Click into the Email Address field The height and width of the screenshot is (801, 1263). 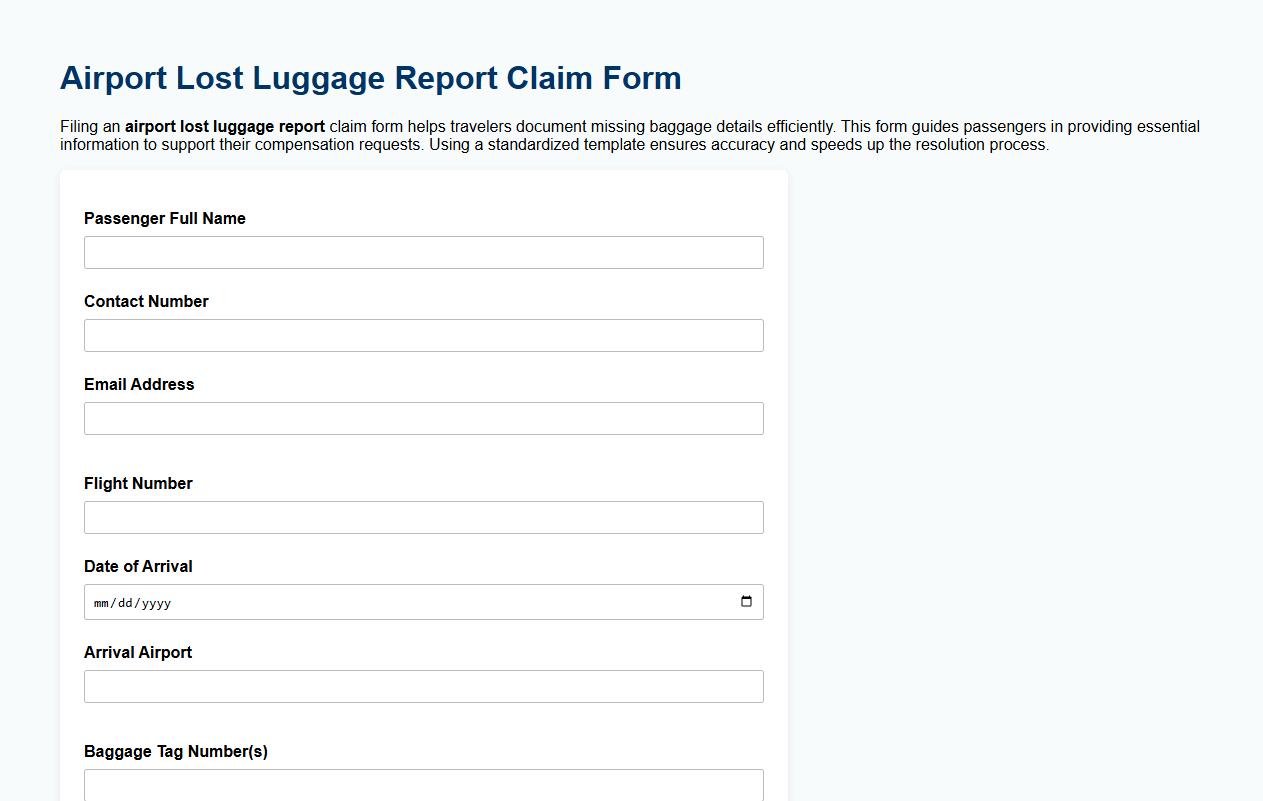(x=423, y=418)
